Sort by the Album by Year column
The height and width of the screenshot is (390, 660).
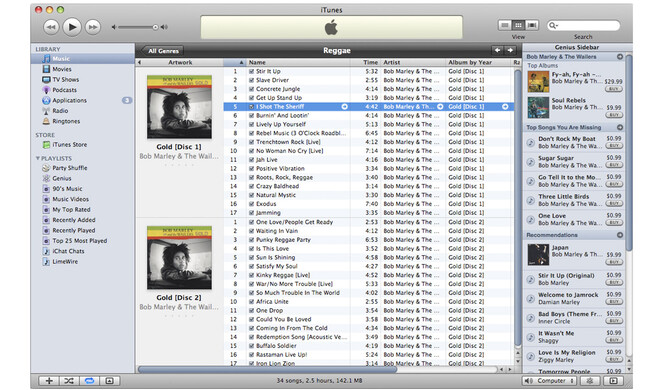click(x=478, y=62)
